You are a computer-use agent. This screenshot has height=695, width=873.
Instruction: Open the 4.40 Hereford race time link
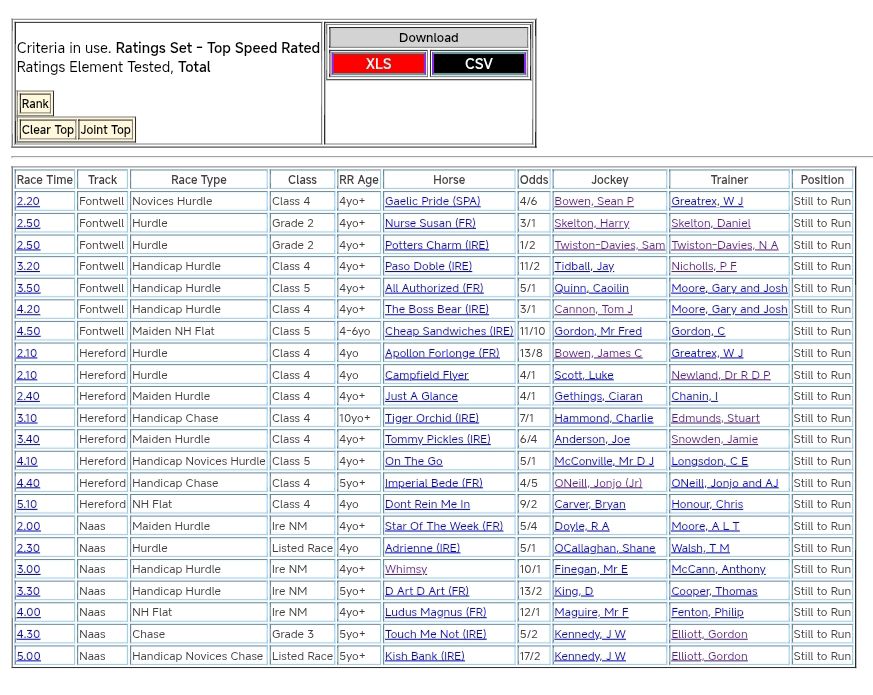click(28, 483)
